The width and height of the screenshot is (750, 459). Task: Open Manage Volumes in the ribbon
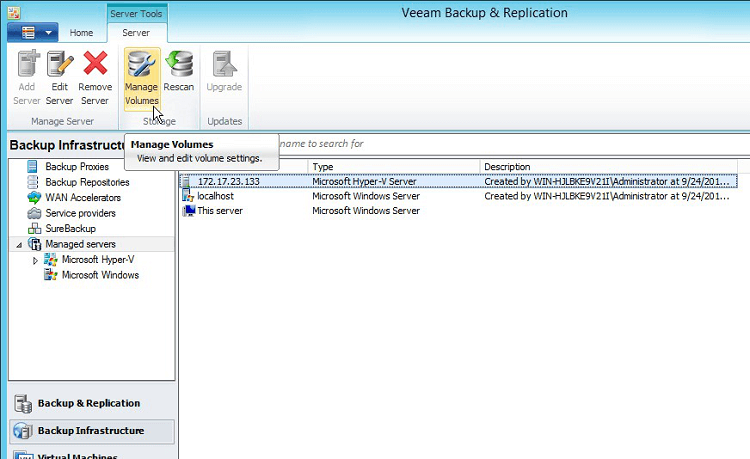[142, 78]
